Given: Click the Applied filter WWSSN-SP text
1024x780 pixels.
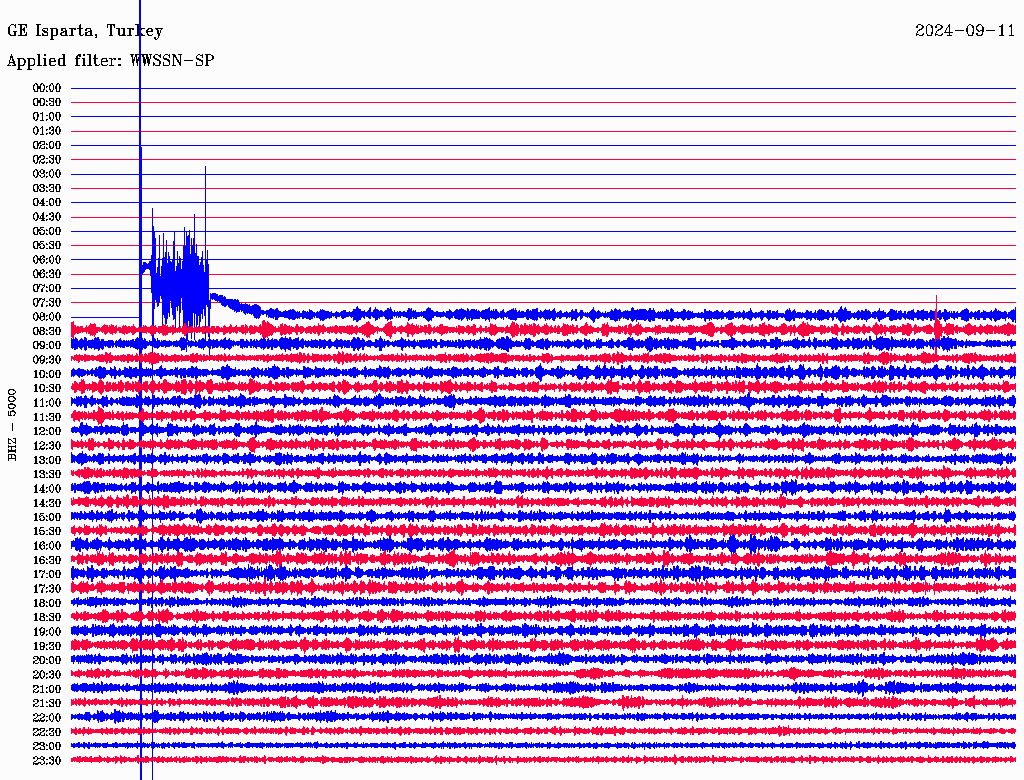Looking at the screenshot, I should tap(110, 61).
